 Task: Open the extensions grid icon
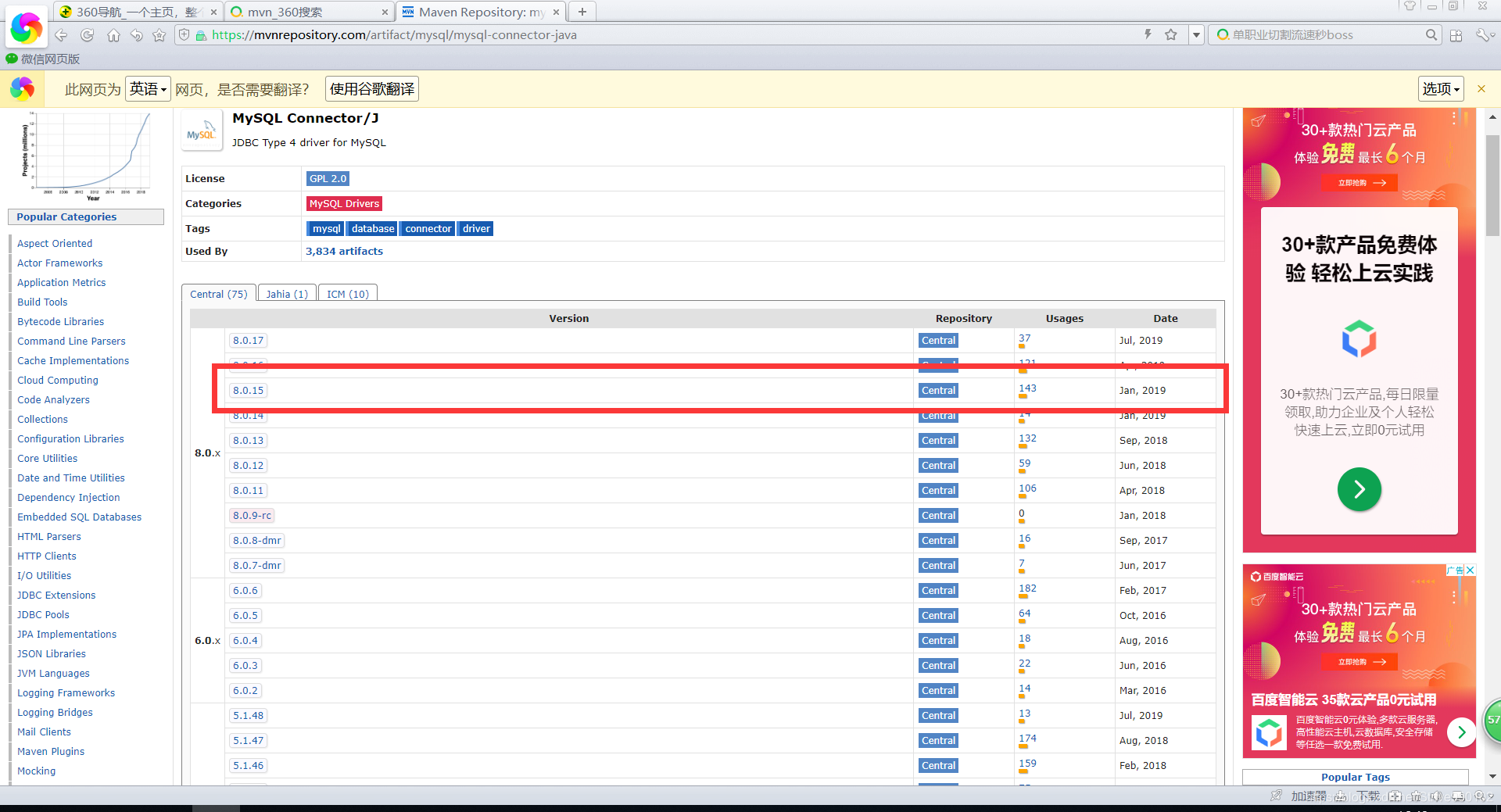(x=1456, y=35)
